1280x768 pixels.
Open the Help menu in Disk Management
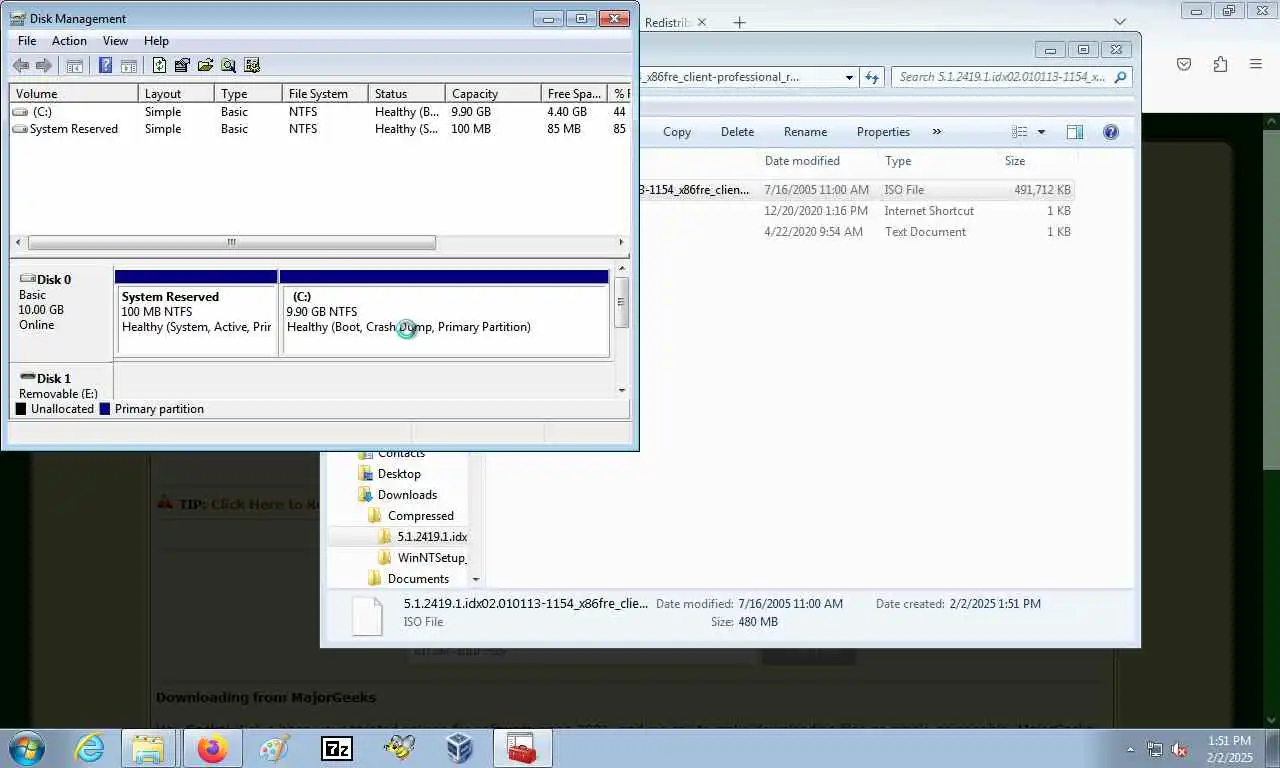point(156,41)
